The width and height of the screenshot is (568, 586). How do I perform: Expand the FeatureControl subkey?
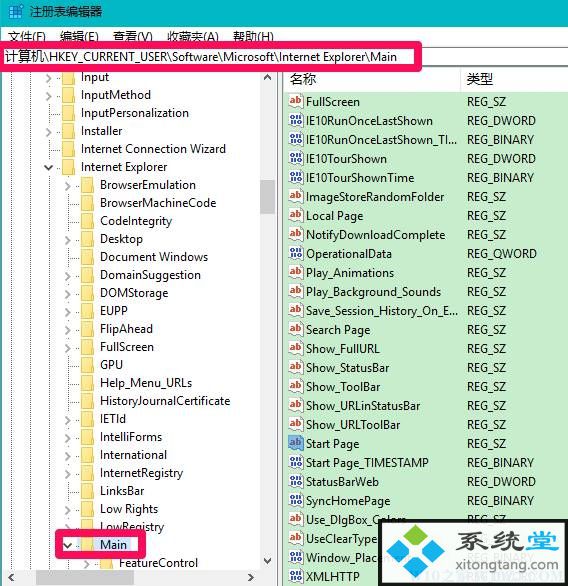click(87, 563)
